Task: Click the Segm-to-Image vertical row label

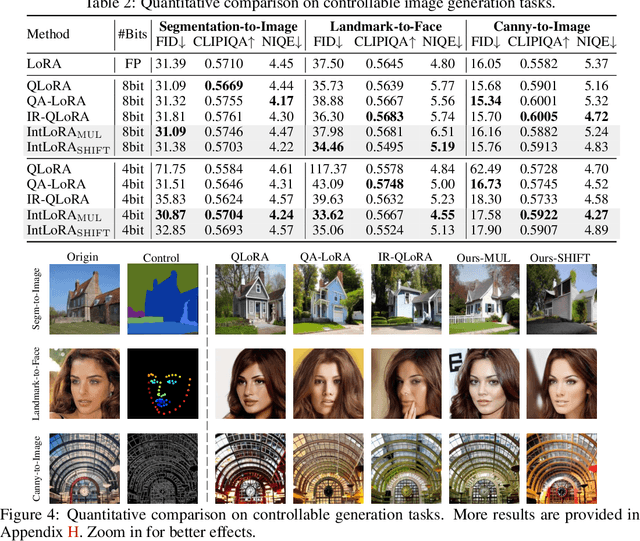Action: (x=36, y=299)
